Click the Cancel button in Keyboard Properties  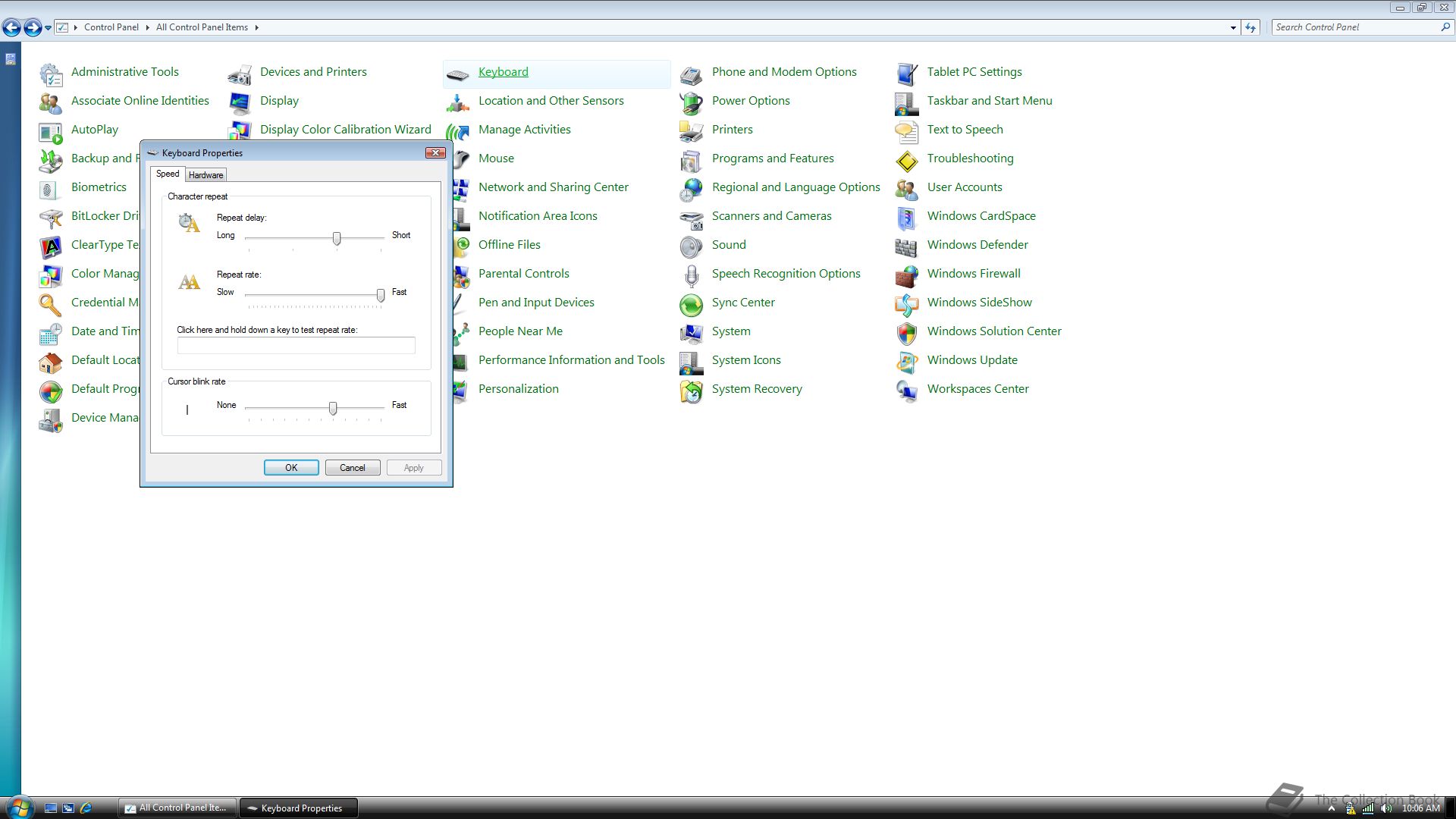click(x=353, y=468)
